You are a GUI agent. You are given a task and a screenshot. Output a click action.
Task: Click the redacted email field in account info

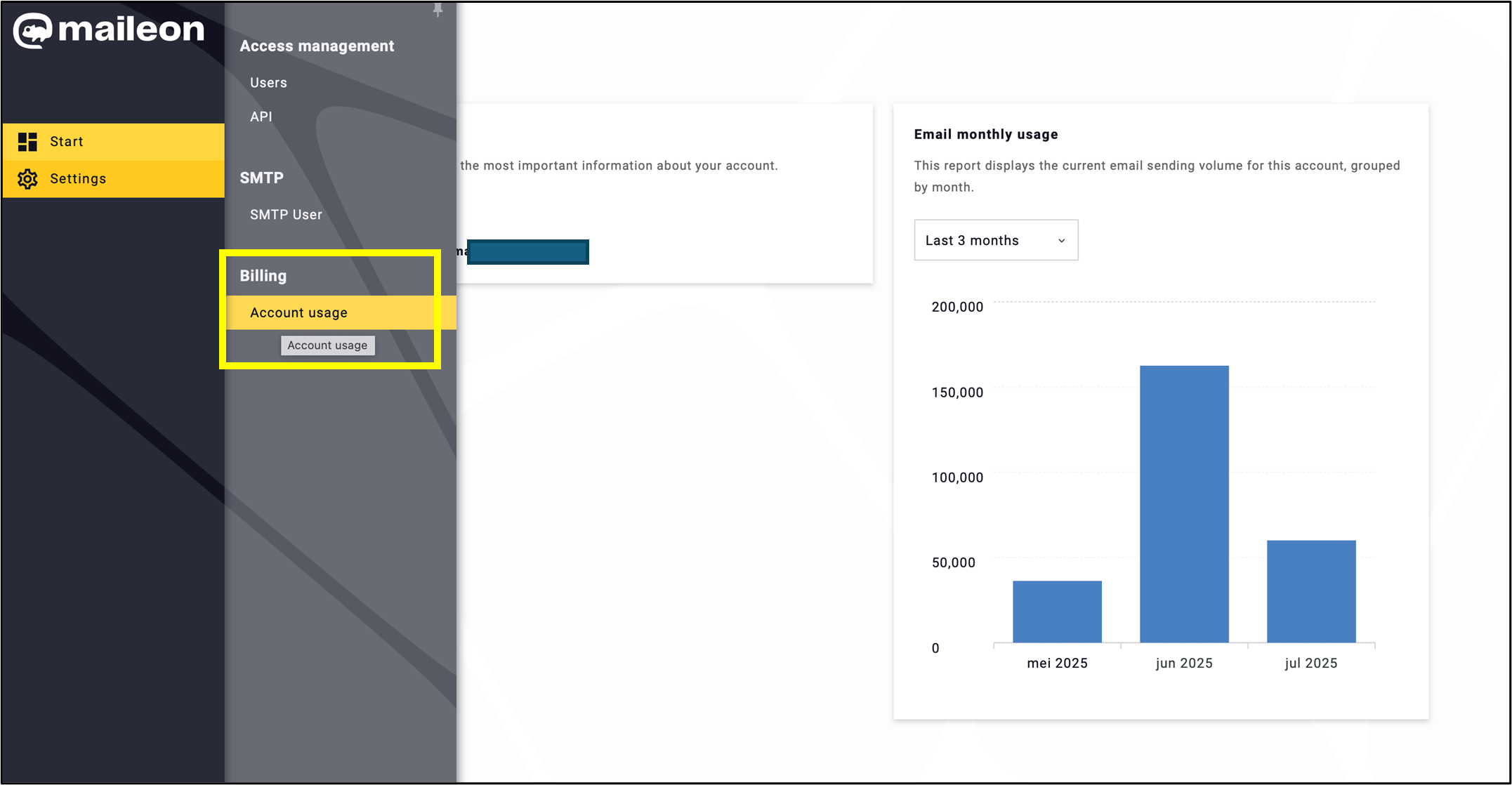(x=528, y=251)
